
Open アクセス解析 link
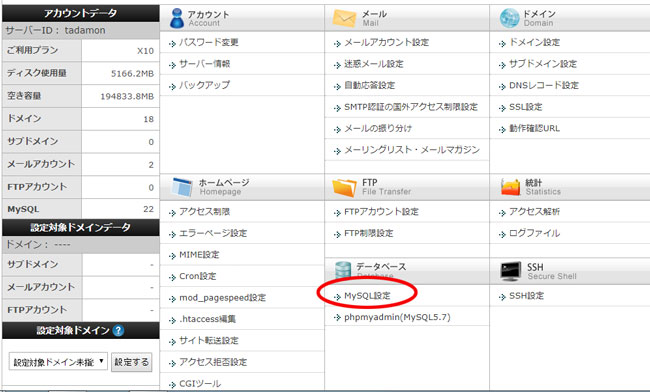tap(534, 212)
